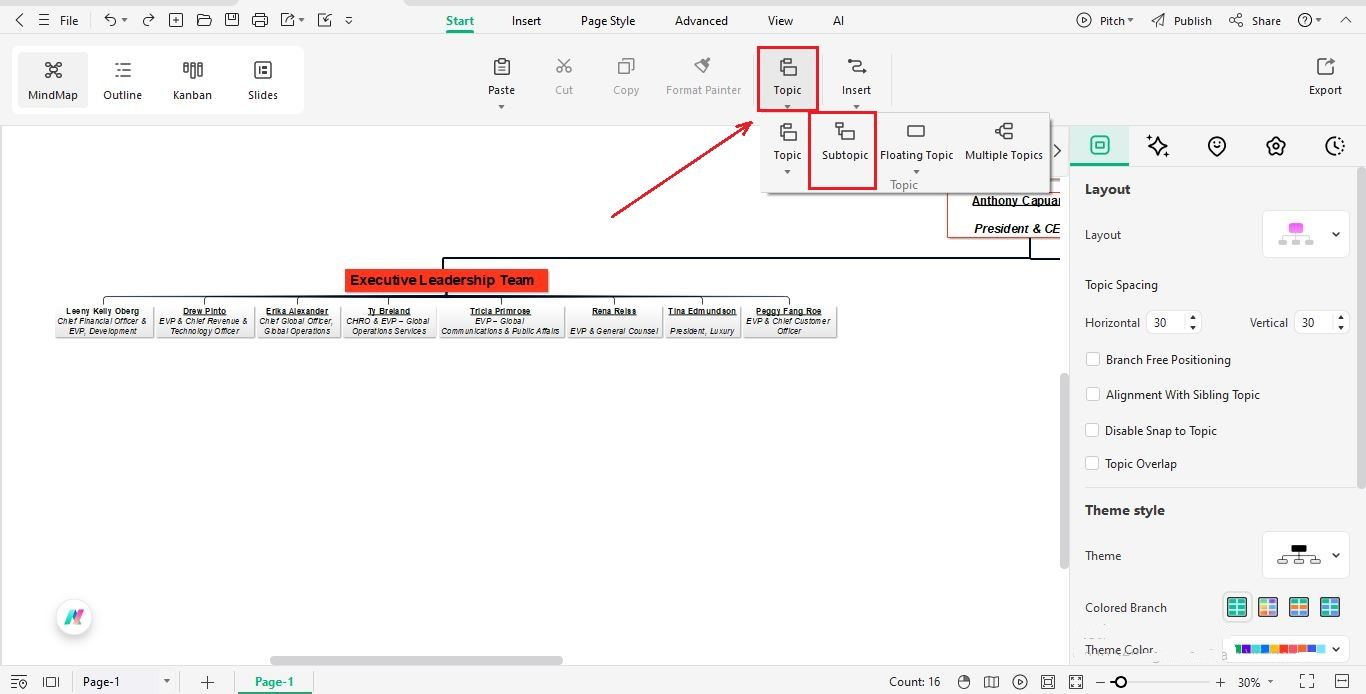
Task: Click the play presentation icon in status bar
Action: pyautogui.click(x=1020, y=682)
